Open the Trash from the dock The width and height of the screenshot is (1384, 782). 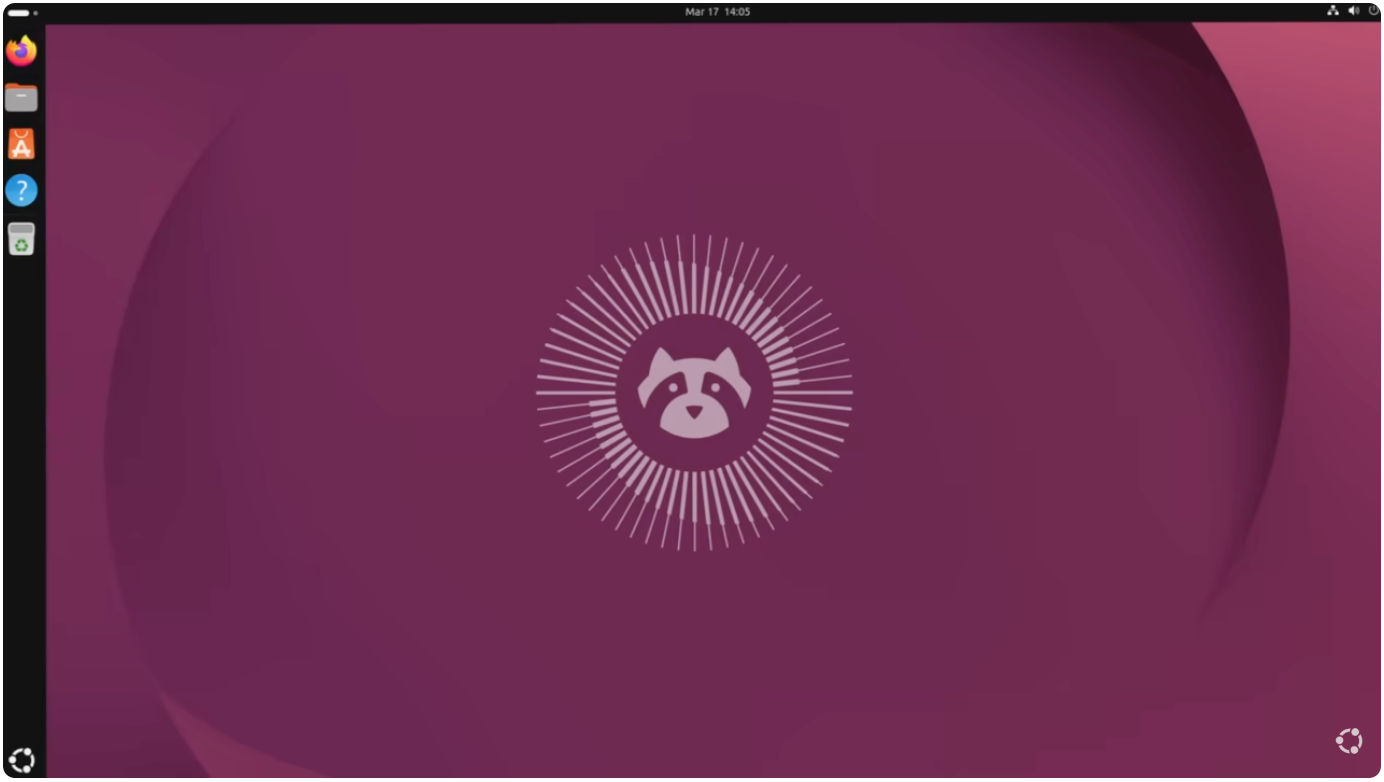click(21, 238)
